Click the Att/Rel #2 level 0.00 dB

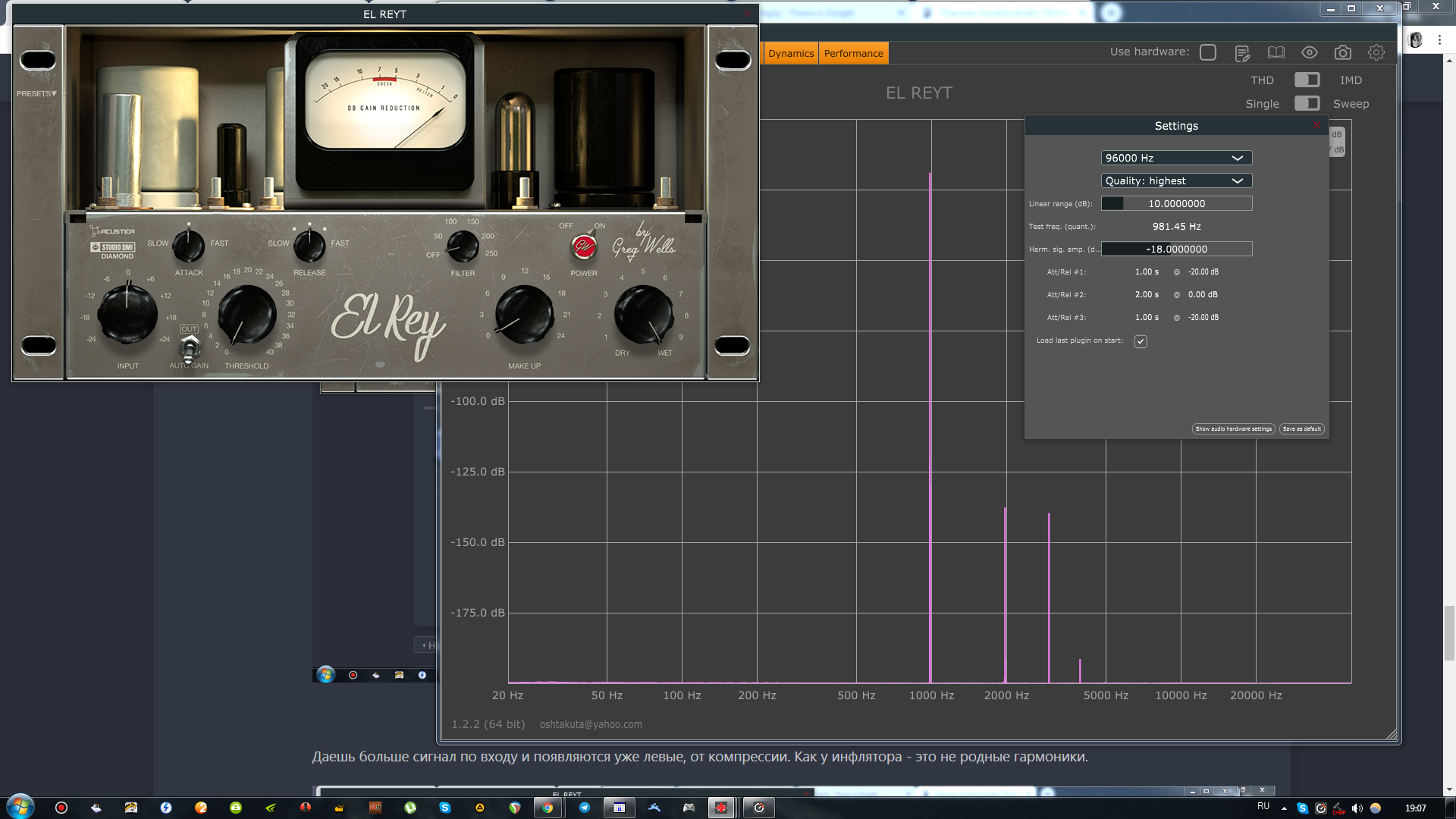[x=1203, y=294]
